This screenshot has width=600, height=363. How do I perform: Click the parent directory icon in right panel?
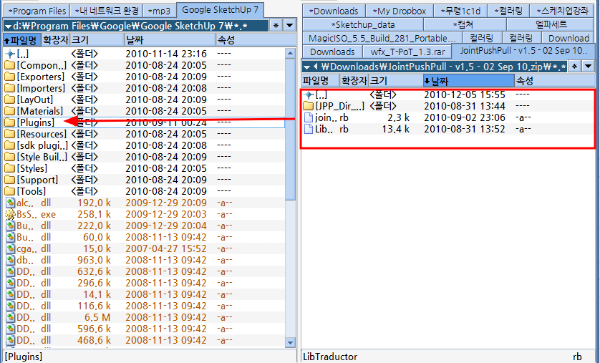[308, 94]
